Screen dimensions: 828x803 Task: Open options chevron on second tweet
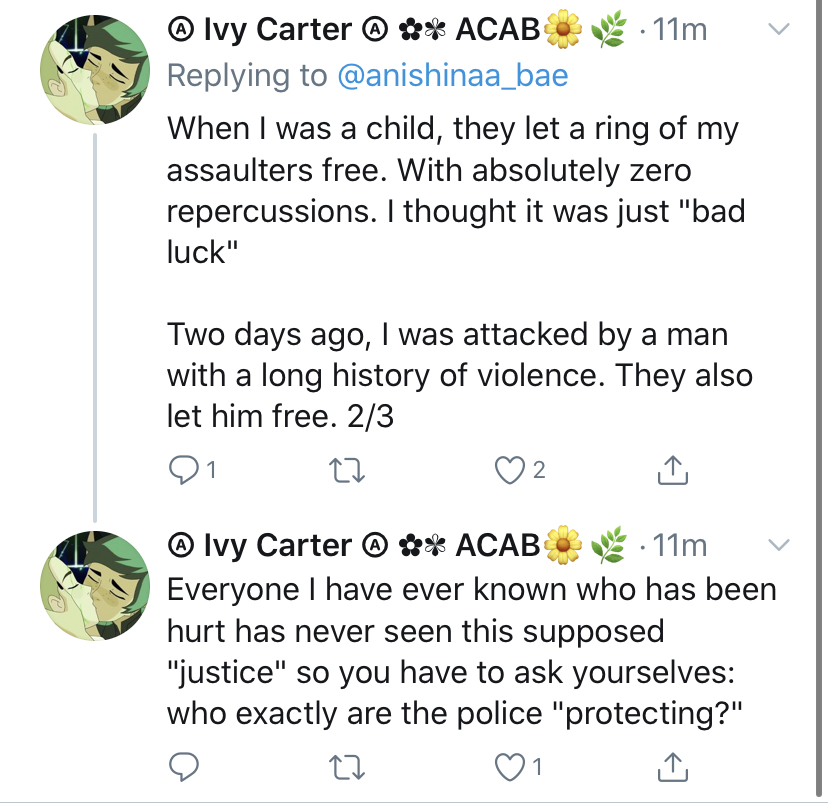[x=778, y=544]
